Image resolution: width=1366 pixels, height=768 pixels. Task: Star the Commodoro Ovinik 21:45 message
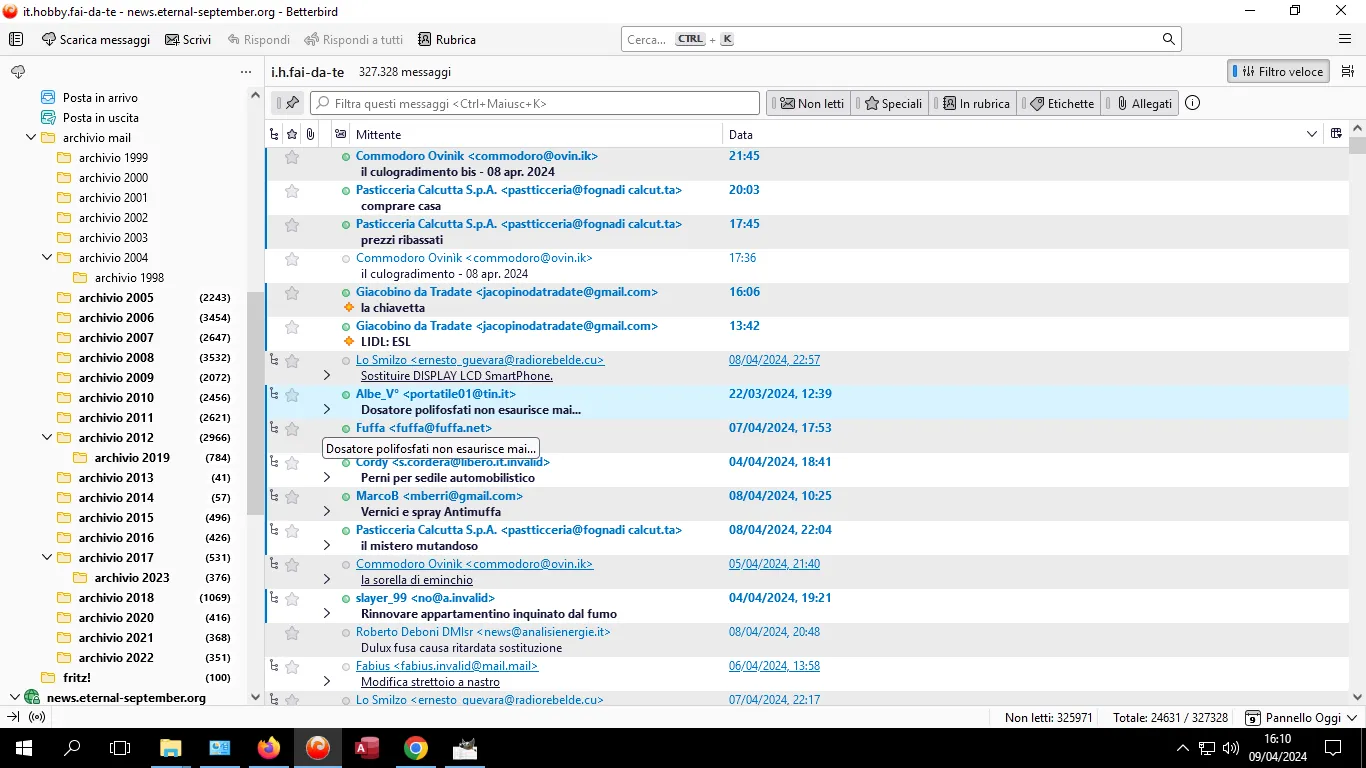tap(292, 157)
